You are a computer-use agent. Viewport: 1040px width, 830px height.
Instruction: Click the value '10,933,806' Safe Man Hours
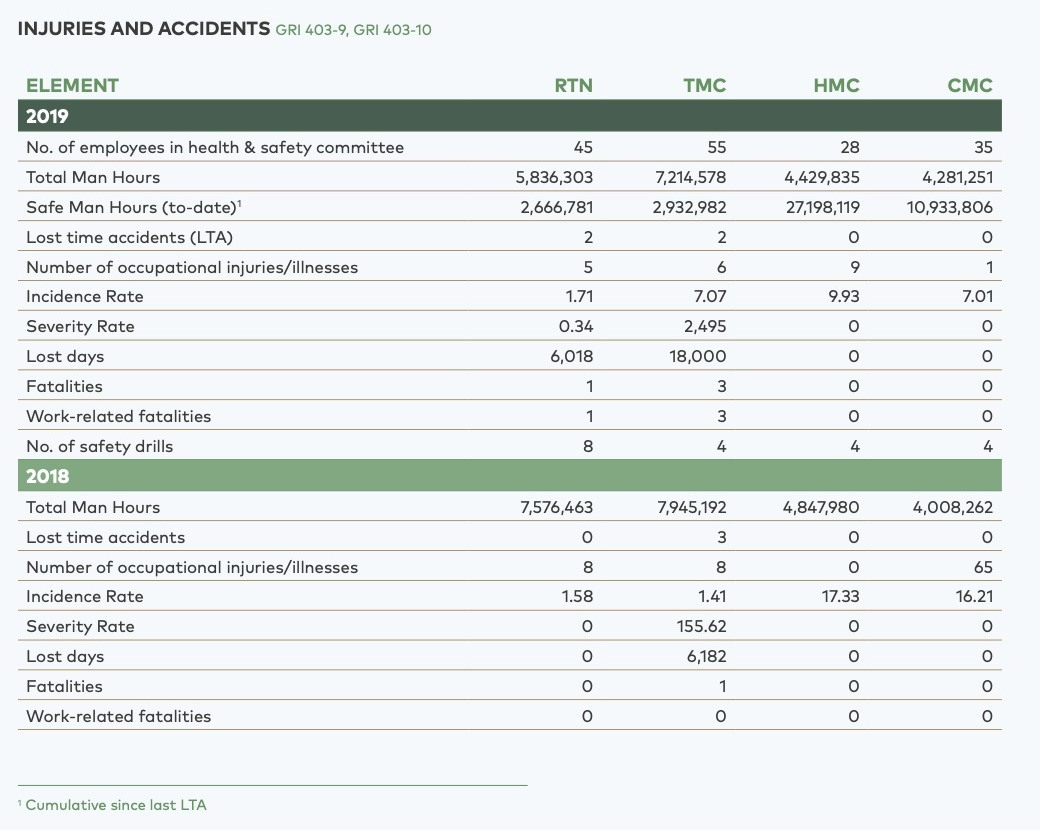coord(950,207)
